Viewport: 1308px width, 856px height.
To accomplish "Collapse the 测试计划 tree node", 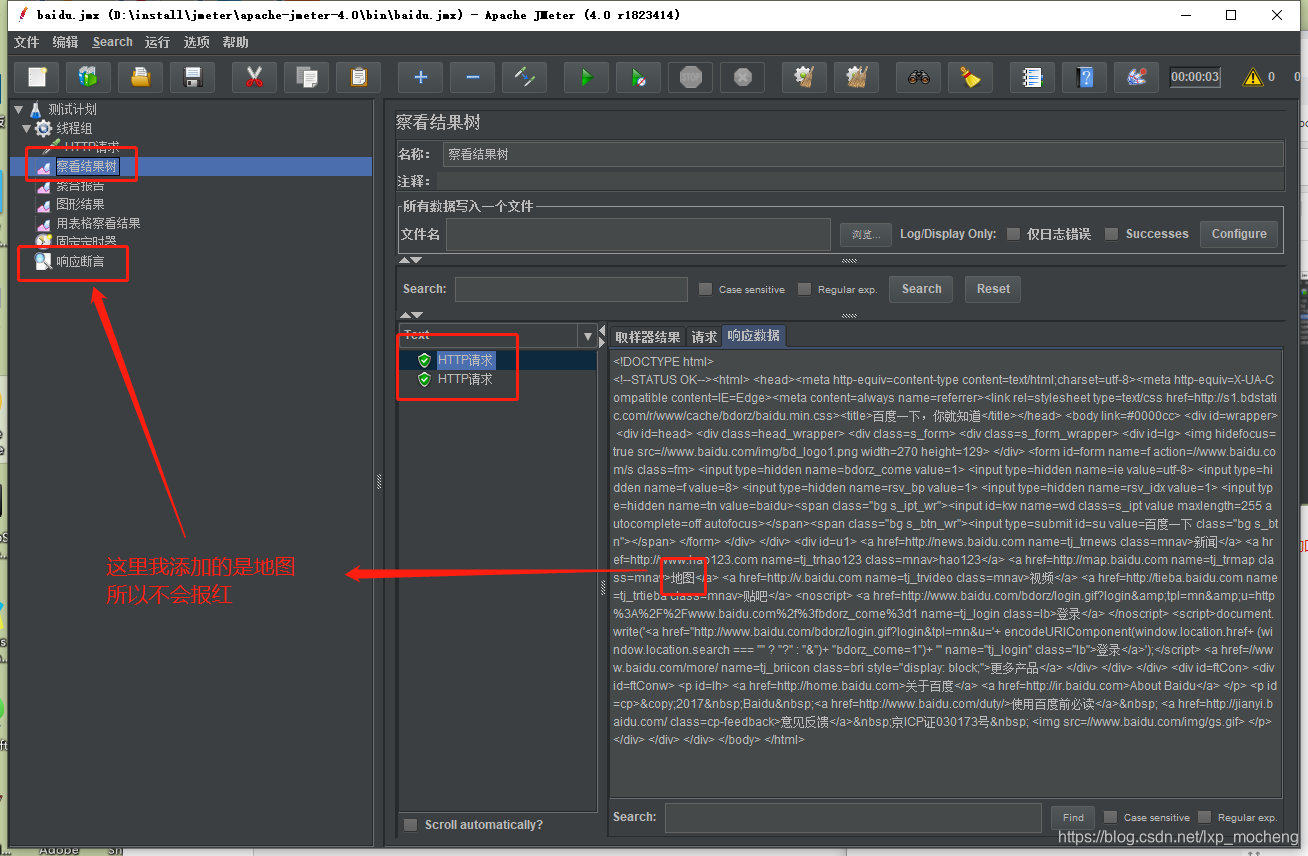I will pyautogui.click(x=19, y=109).
